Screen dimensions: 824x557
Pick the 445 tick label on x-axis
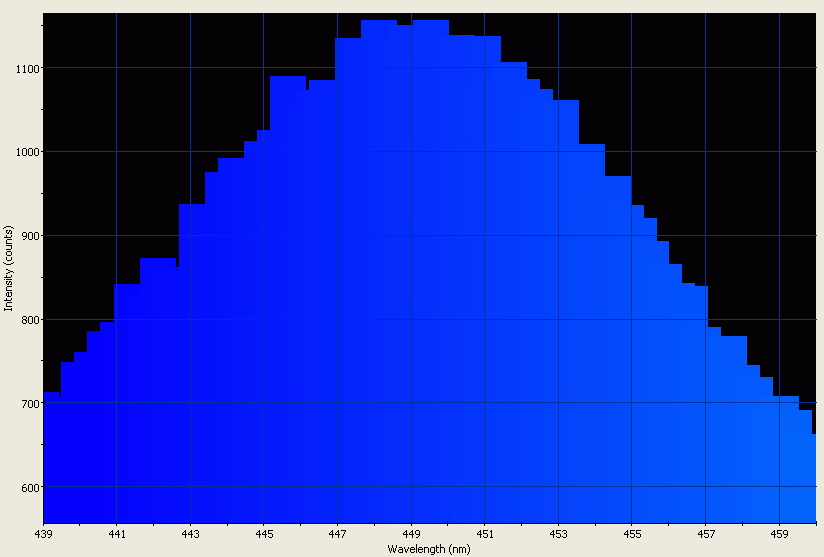[x=264, y=534]
